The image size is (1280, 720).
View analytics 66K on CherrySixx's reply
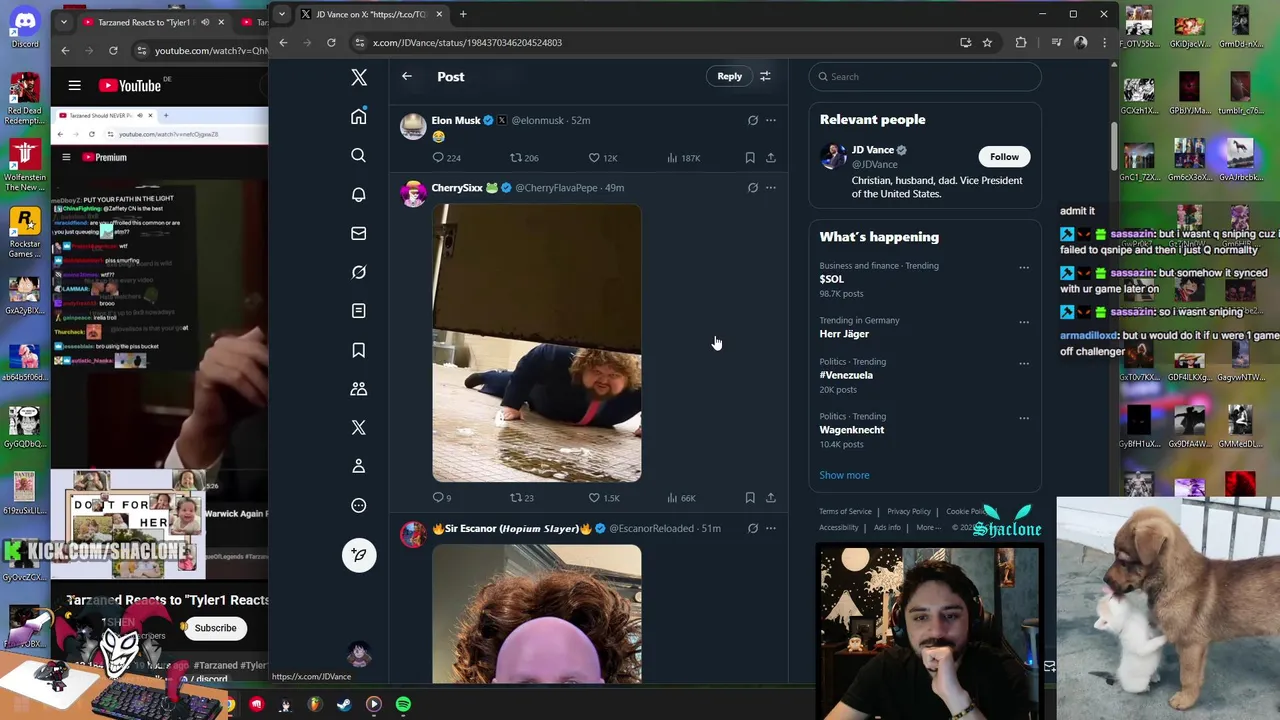[x=681, y=498]
